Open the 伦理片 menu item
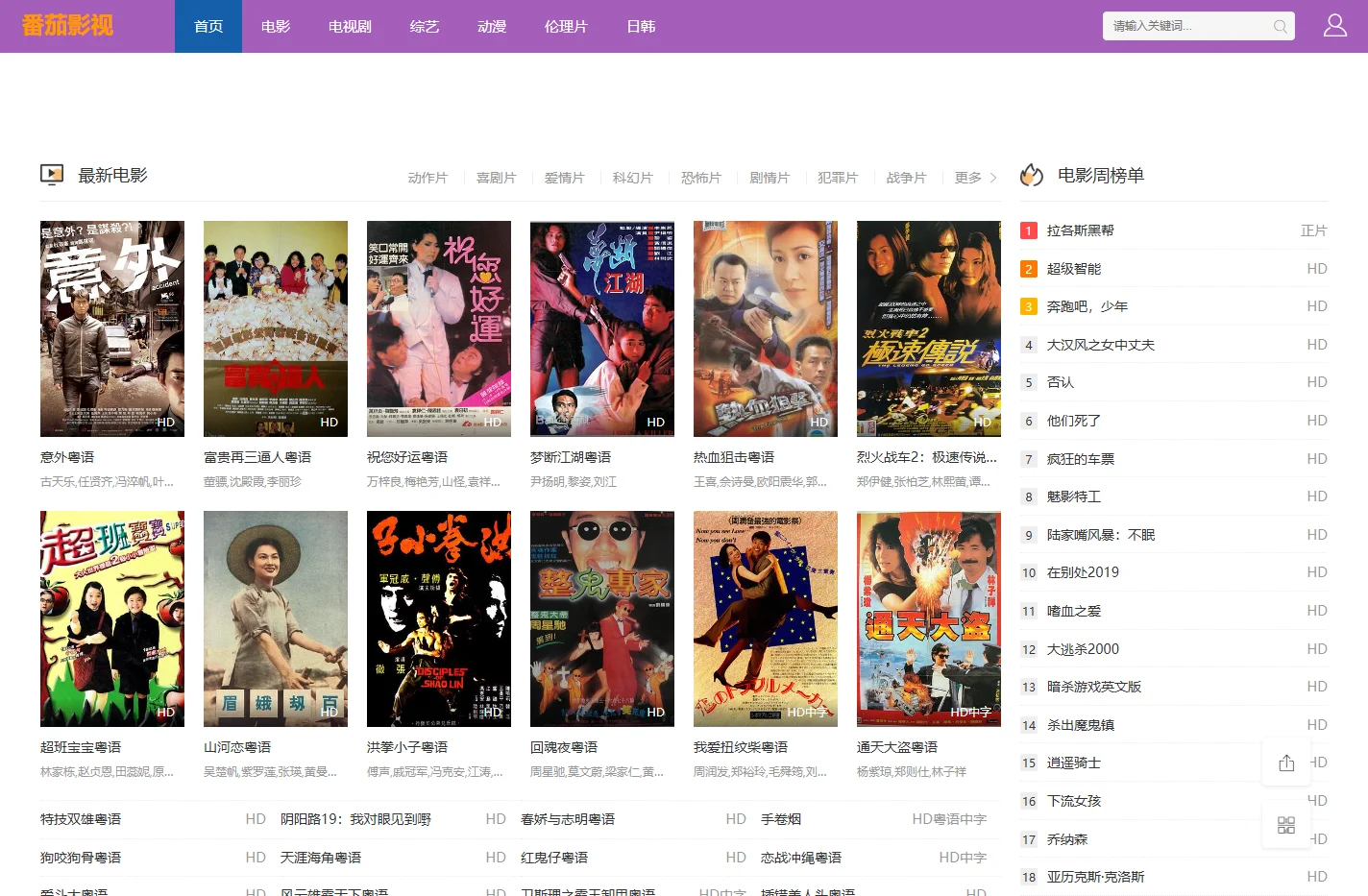 pos(566,26)
